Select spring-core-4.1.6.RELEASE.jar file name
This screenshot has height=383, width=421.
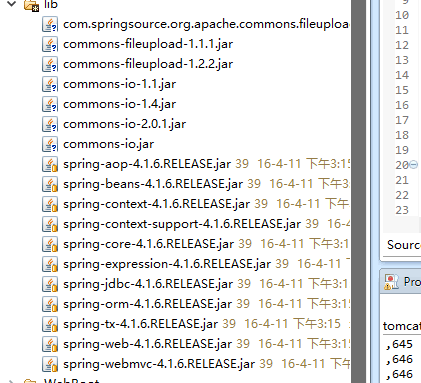pos(148,244)
